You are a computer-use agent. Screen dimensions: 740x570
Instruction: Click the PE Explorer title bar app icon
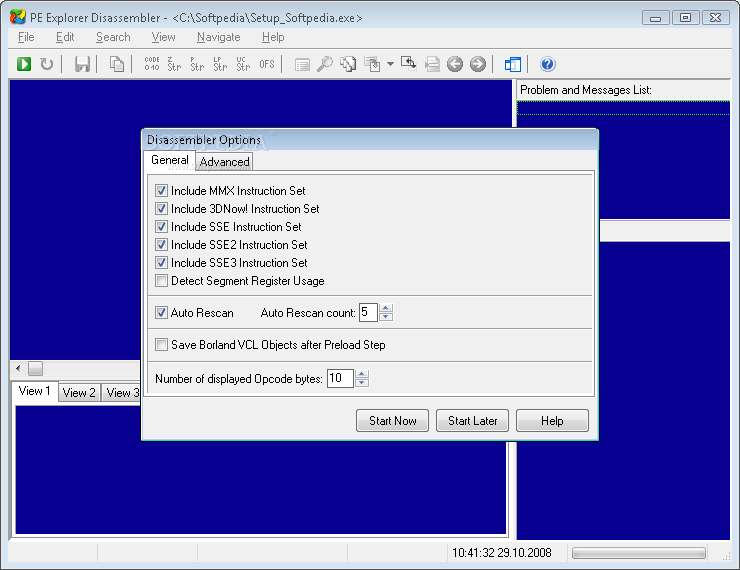click(17, 17)
